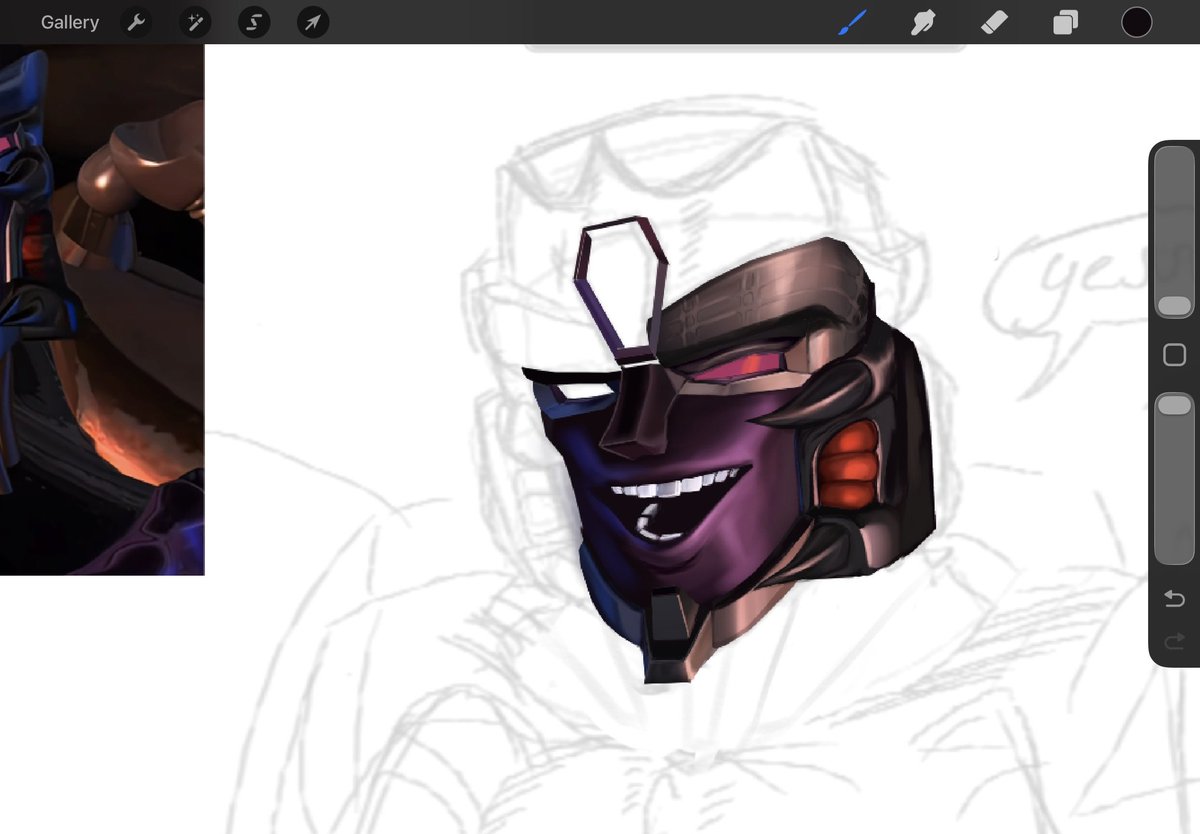
Task: Open the active color picker circle
Action: (x=1136, y=22)
